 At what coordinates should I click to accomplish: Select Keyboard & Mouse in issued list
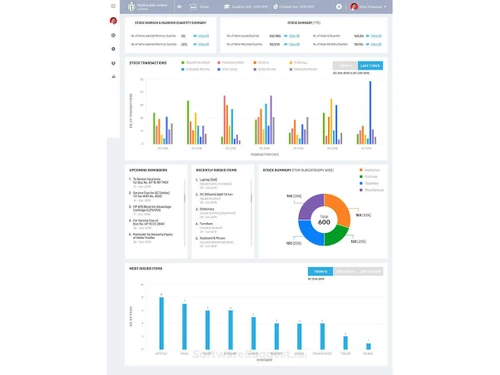coord(212,238)
